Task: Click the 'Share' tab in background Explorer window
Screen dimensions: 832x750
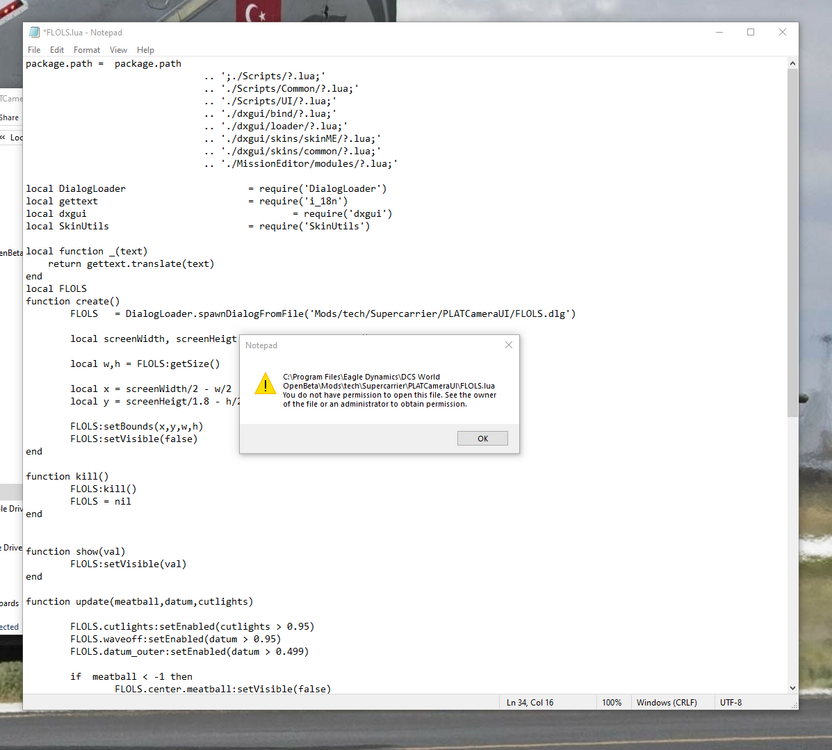Action: click(10, 118)
